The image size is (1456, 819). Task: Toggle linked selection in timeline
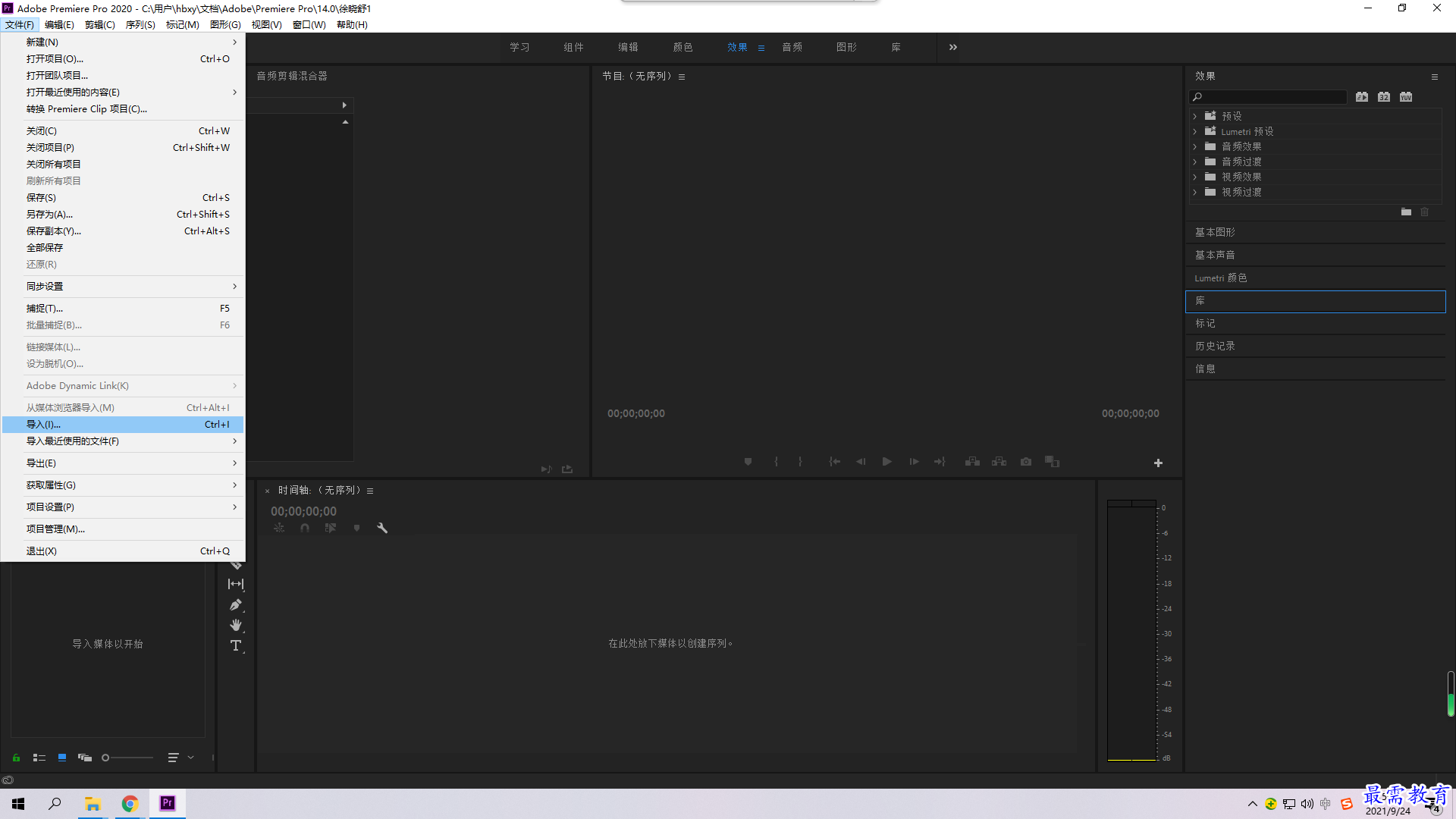click(331, 528)
